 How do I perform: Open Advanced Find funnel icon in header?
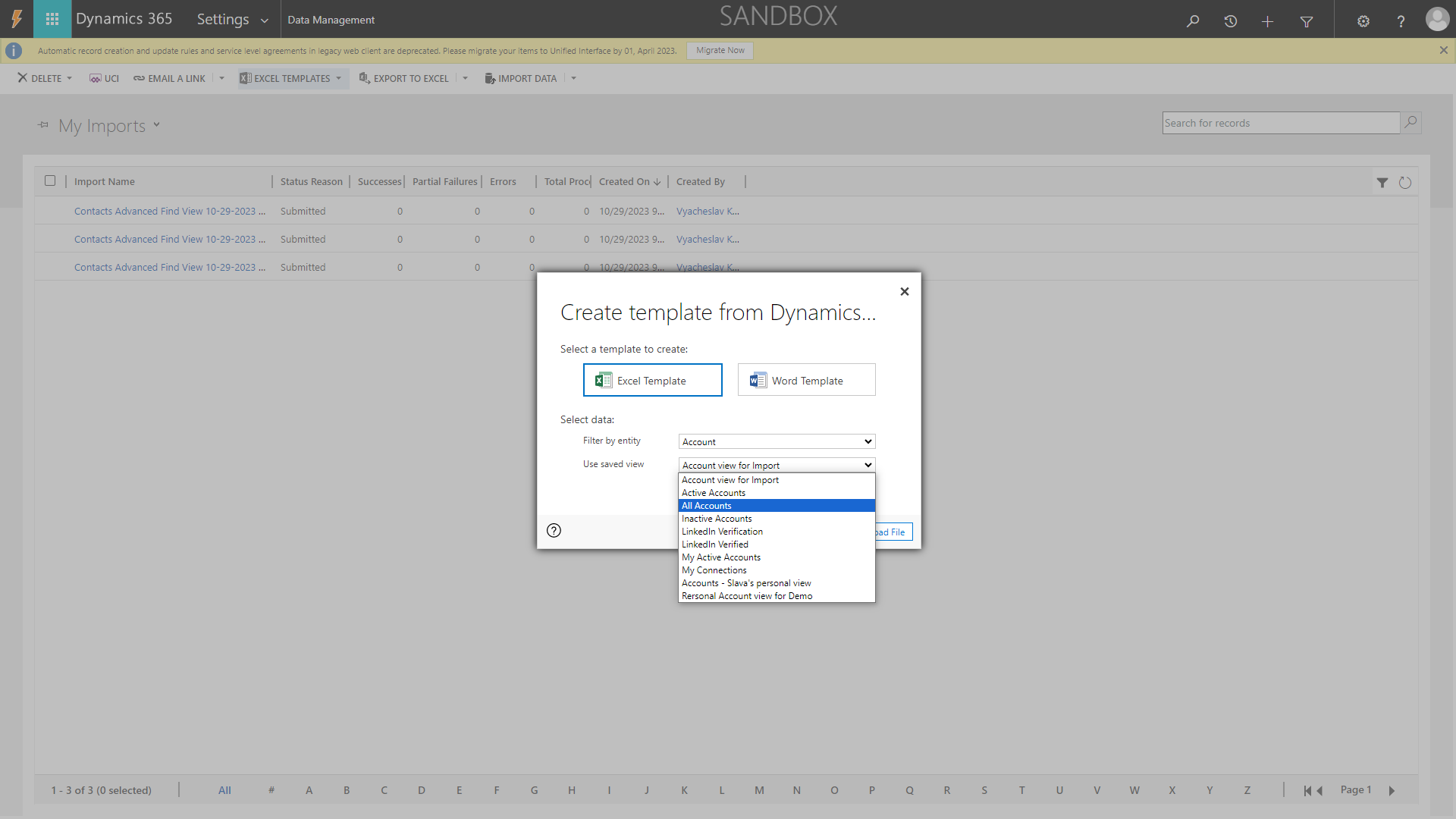click(x=1306, y=21)
